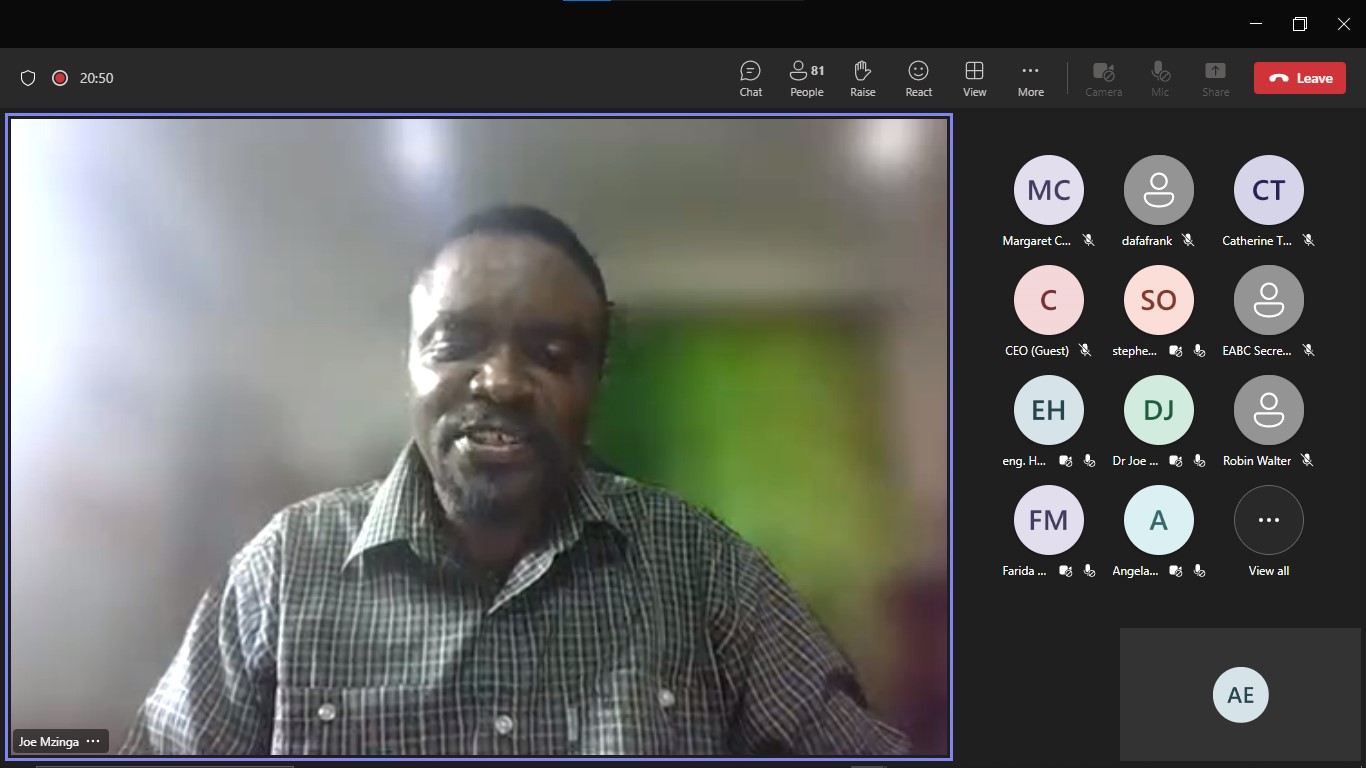View all participants
The image size is (1366, 768).
point(1268,520)
